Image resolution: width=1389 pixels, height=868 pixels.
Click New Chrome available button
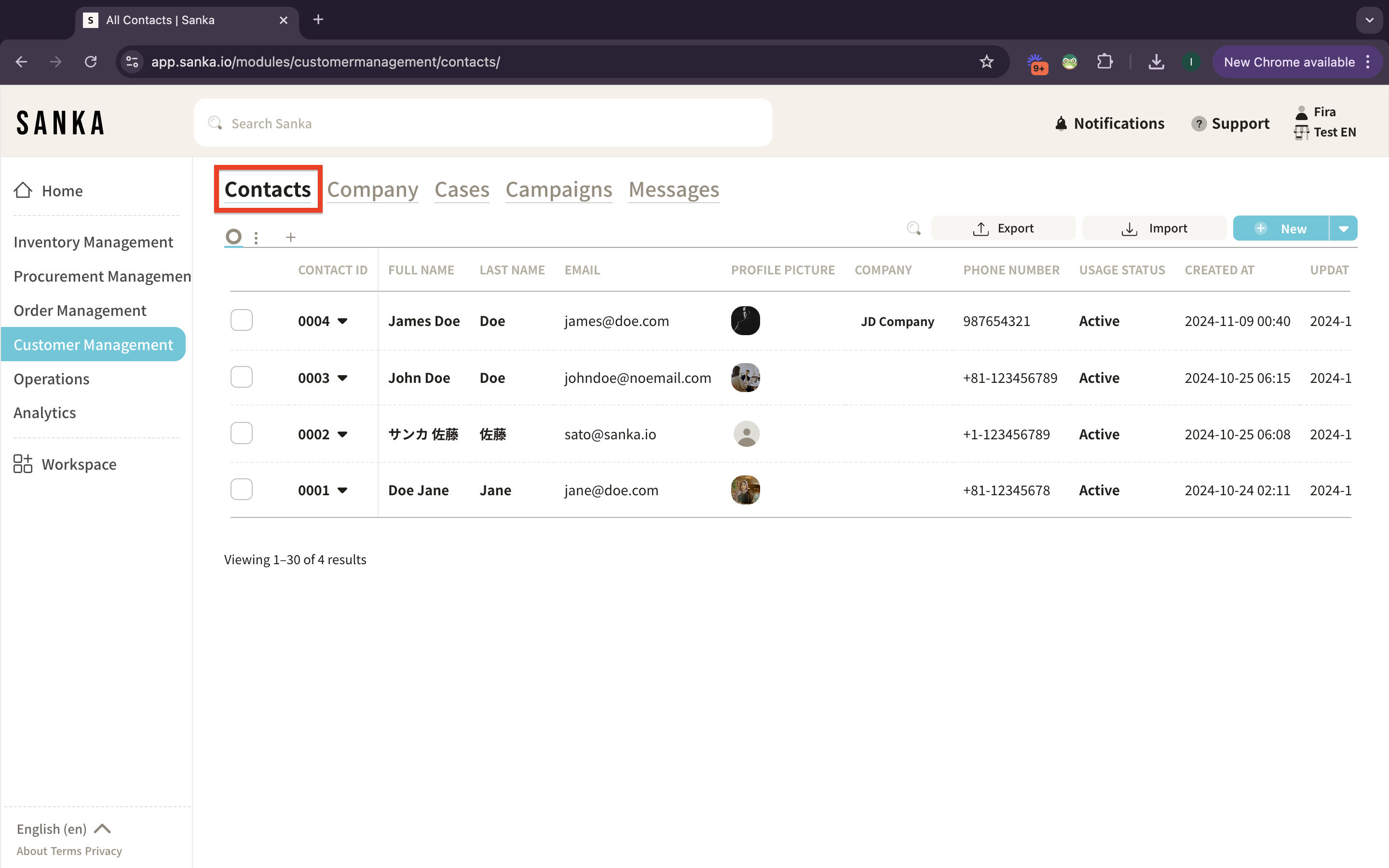(x=1289, y=62)
